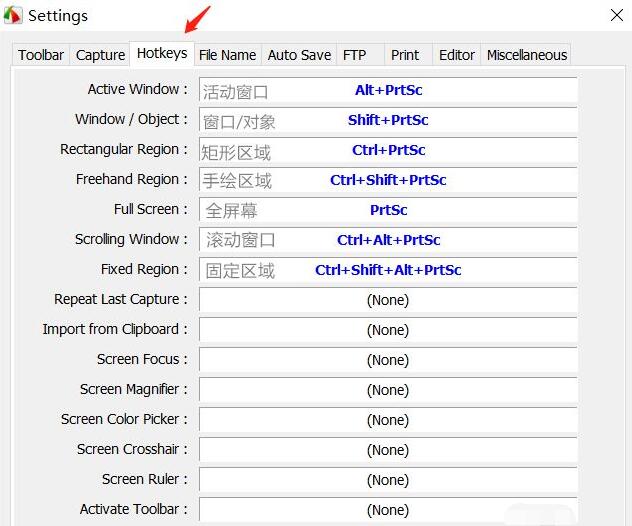Click the Screen Ruler hotkey field
This screenshot has height=526, width=632.
point(388,480)
